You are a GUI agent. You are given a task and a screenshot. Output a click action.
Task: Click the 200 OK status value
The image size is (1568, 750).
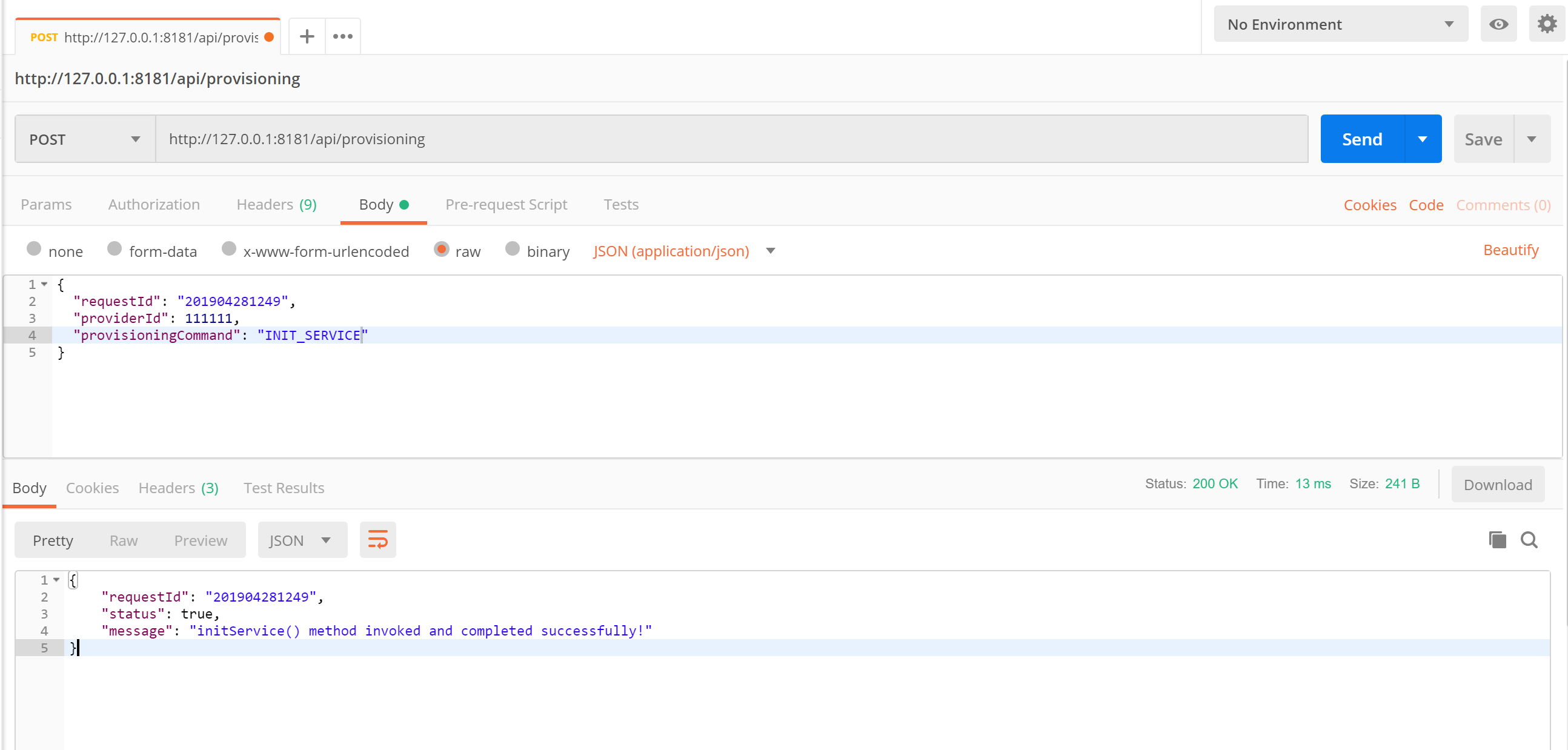[1215, 484]
